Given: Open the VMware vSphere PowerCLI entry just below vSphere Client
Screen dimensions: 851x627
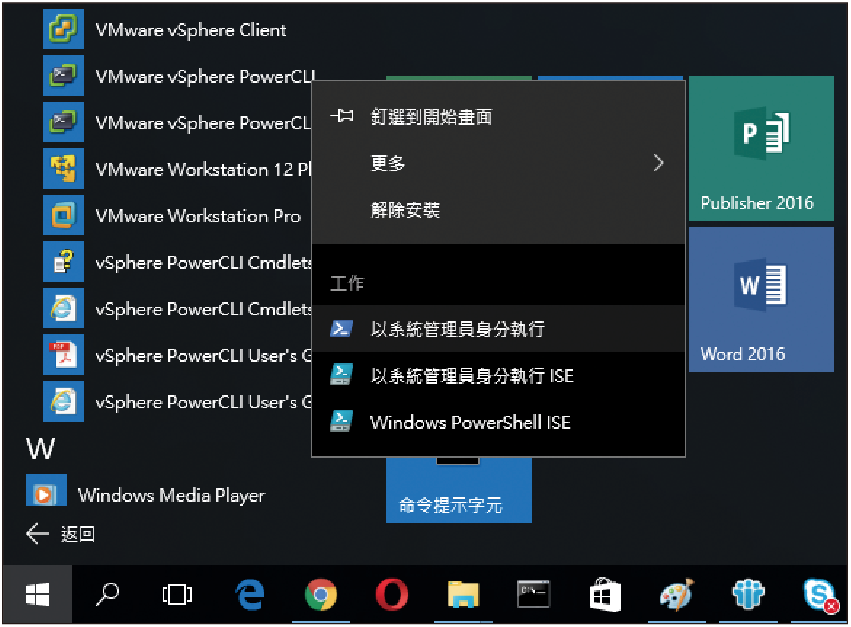Looking at the screenshot, I should (178, 76).
